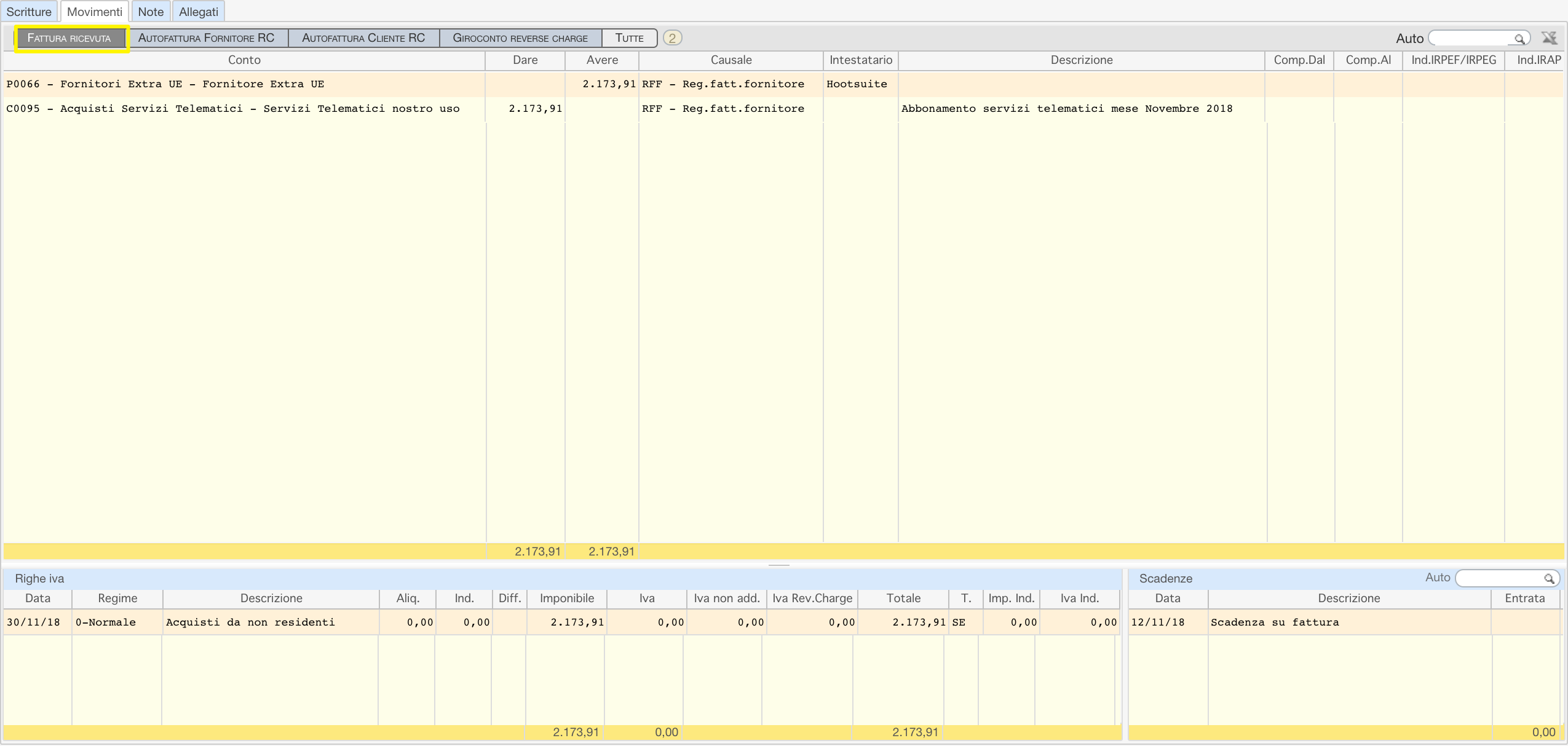
Task: Click the round badge showing 2
Action: point(672,38)
